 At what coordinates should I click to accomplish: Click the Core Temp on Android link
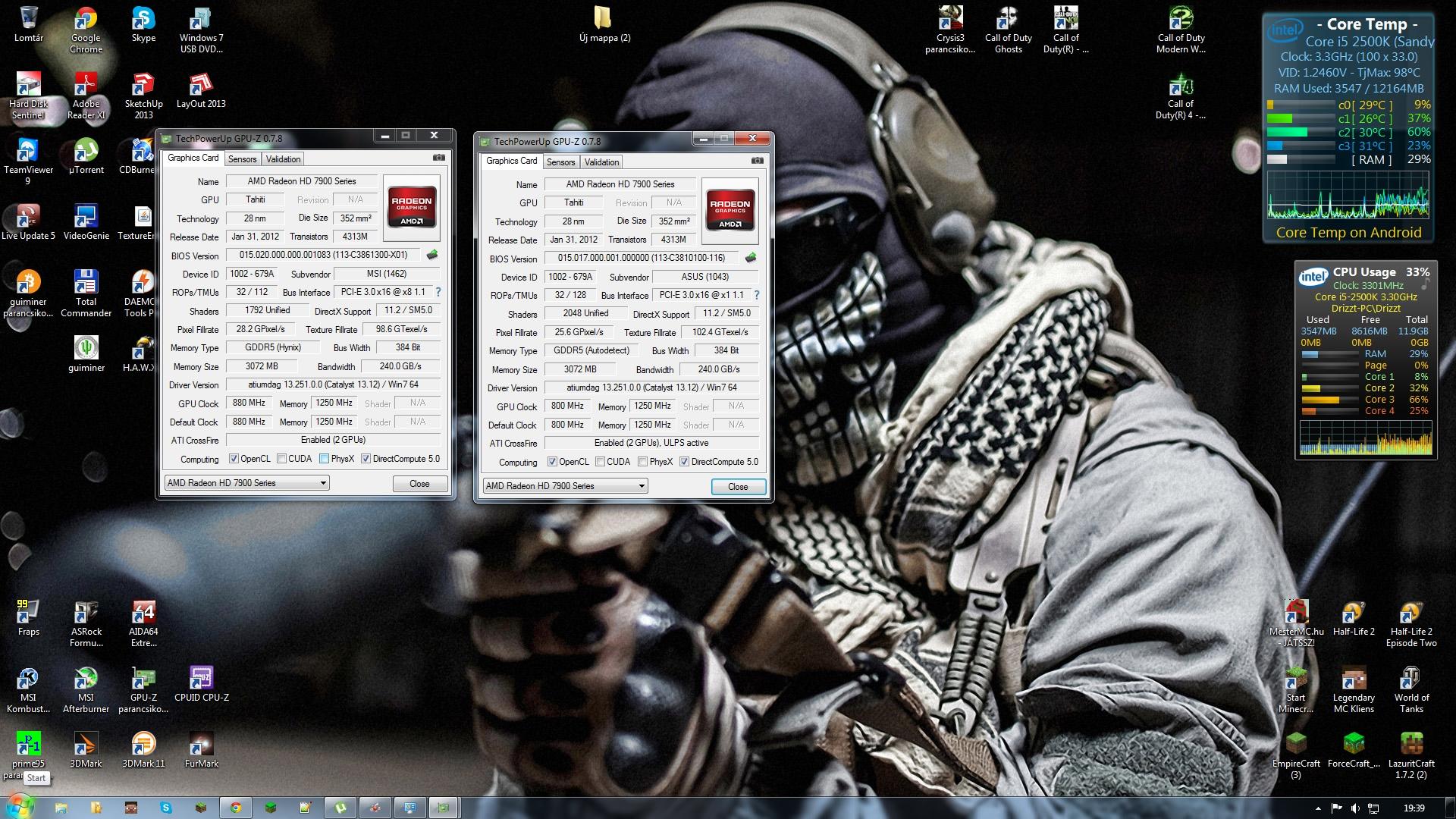[1348, 233]
